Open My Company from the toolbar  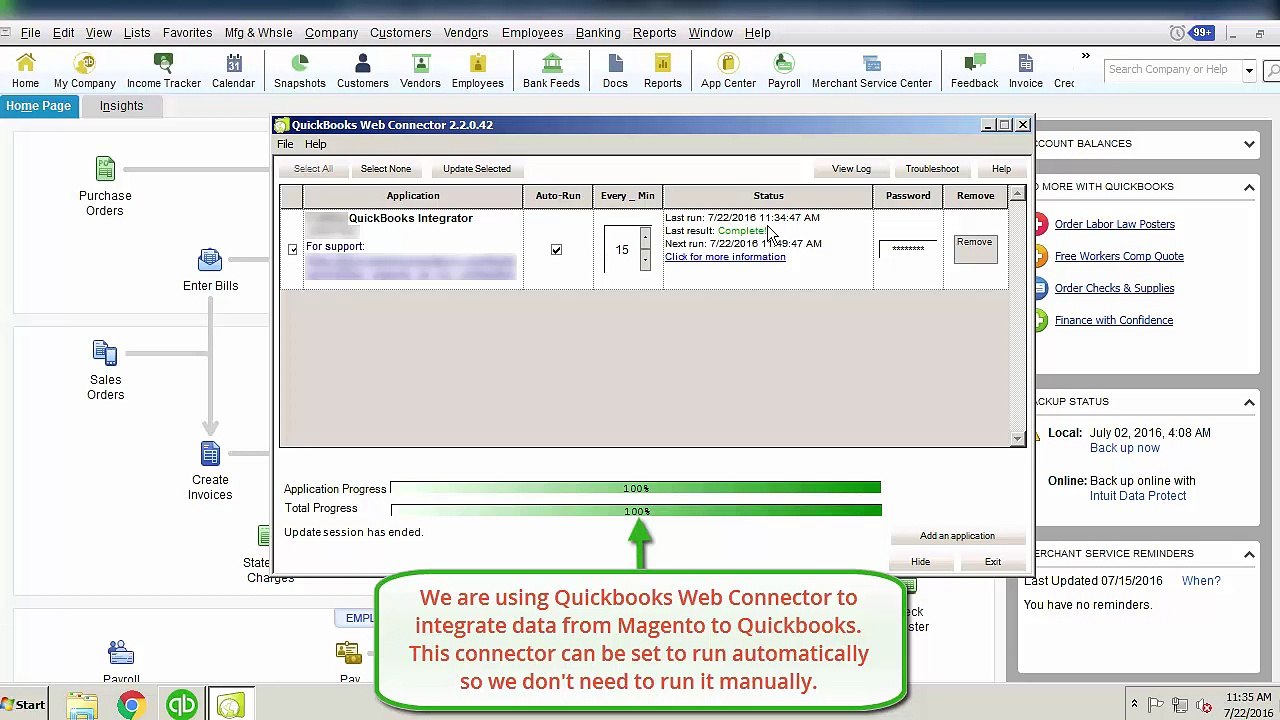point(85,71)
